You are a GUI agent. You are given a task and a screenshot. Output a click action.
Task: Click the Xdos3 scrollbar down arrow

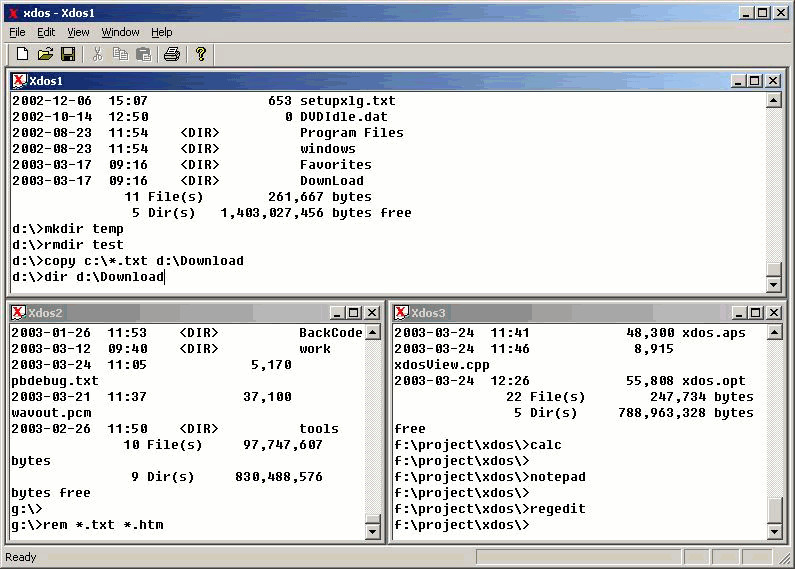(774, 531)
